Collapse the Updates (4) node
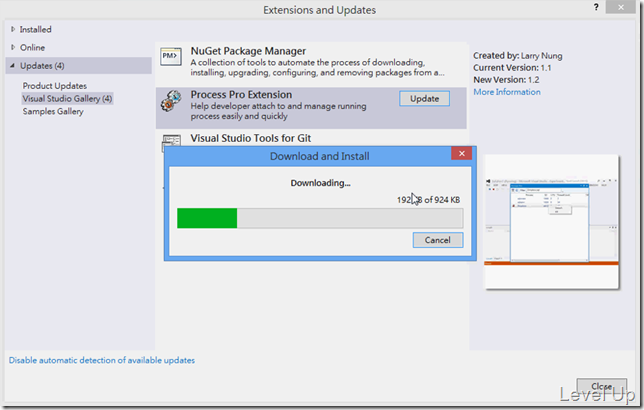The width and height of the screenshot is (644, 410). pos(12,65)
